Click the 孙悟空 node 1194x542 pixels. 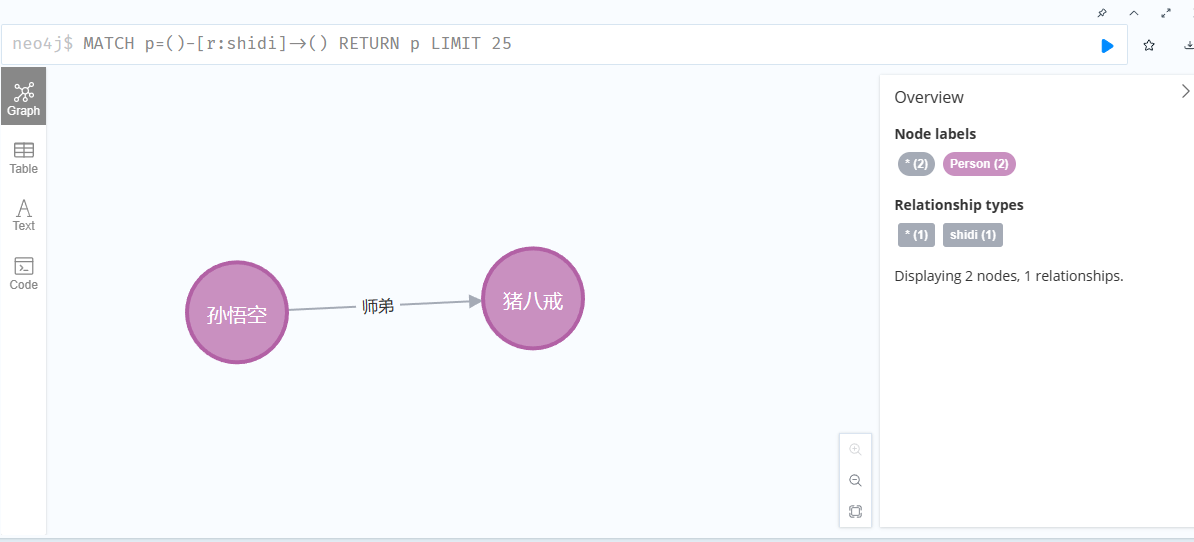(237, 312)
